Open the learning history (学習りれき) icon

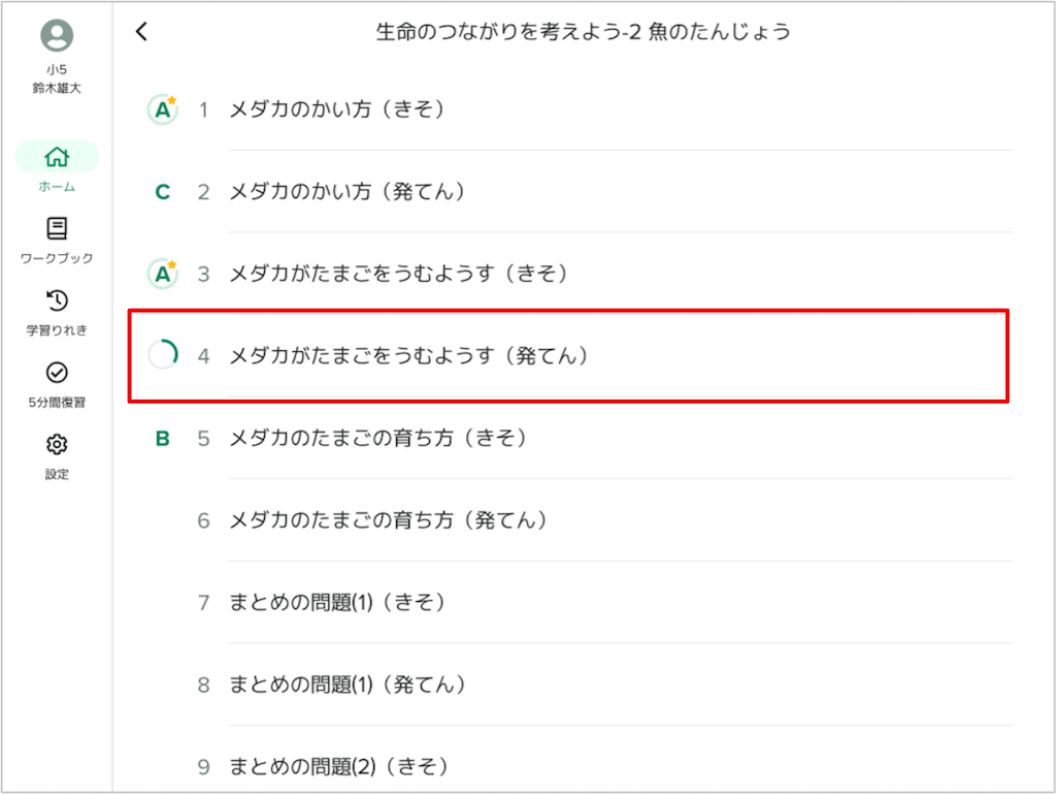tap(57, 301)
